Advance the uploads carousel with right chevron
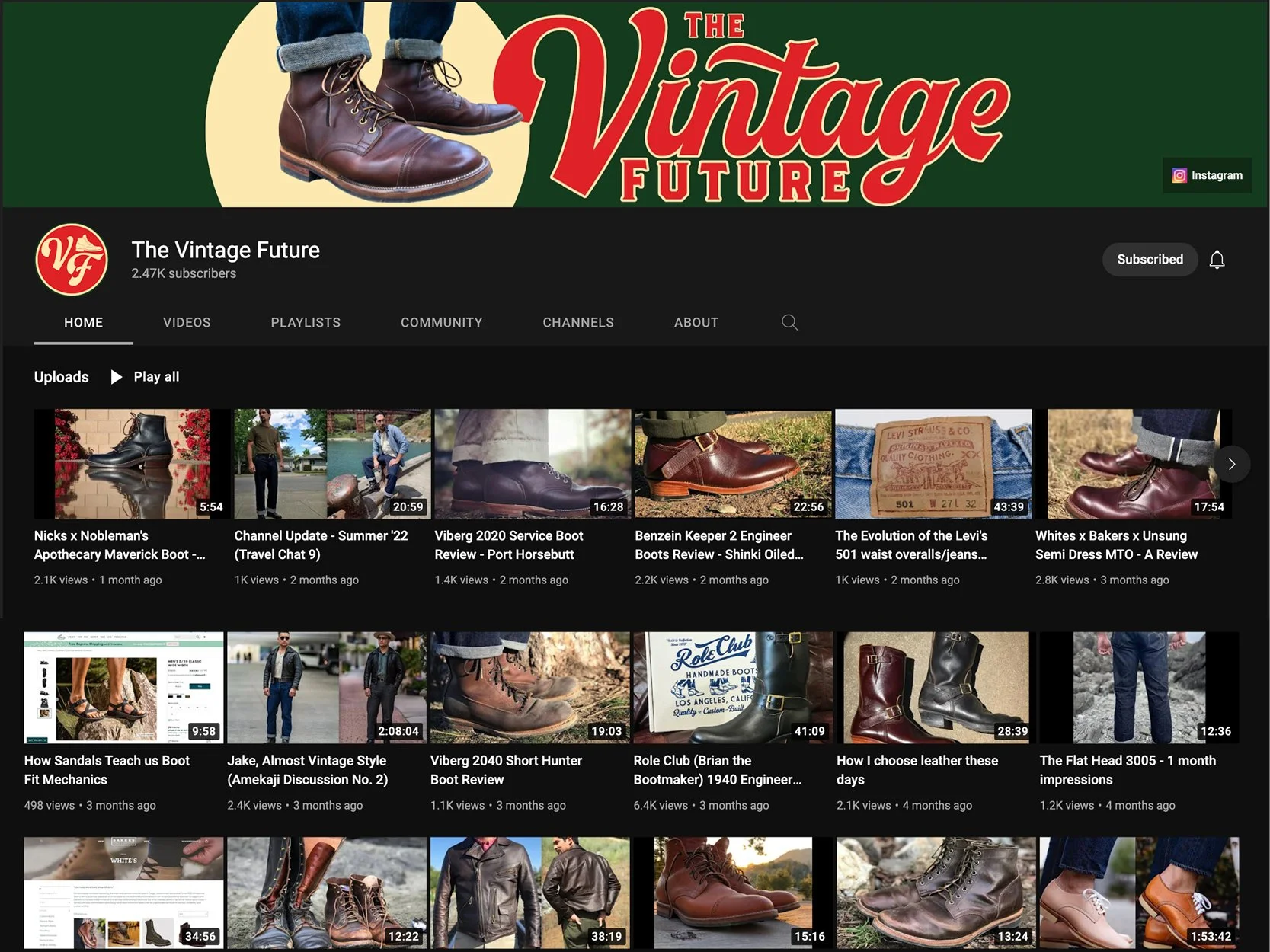Viewport: 1270px width, 952px height. click(x=1231, y=463)
